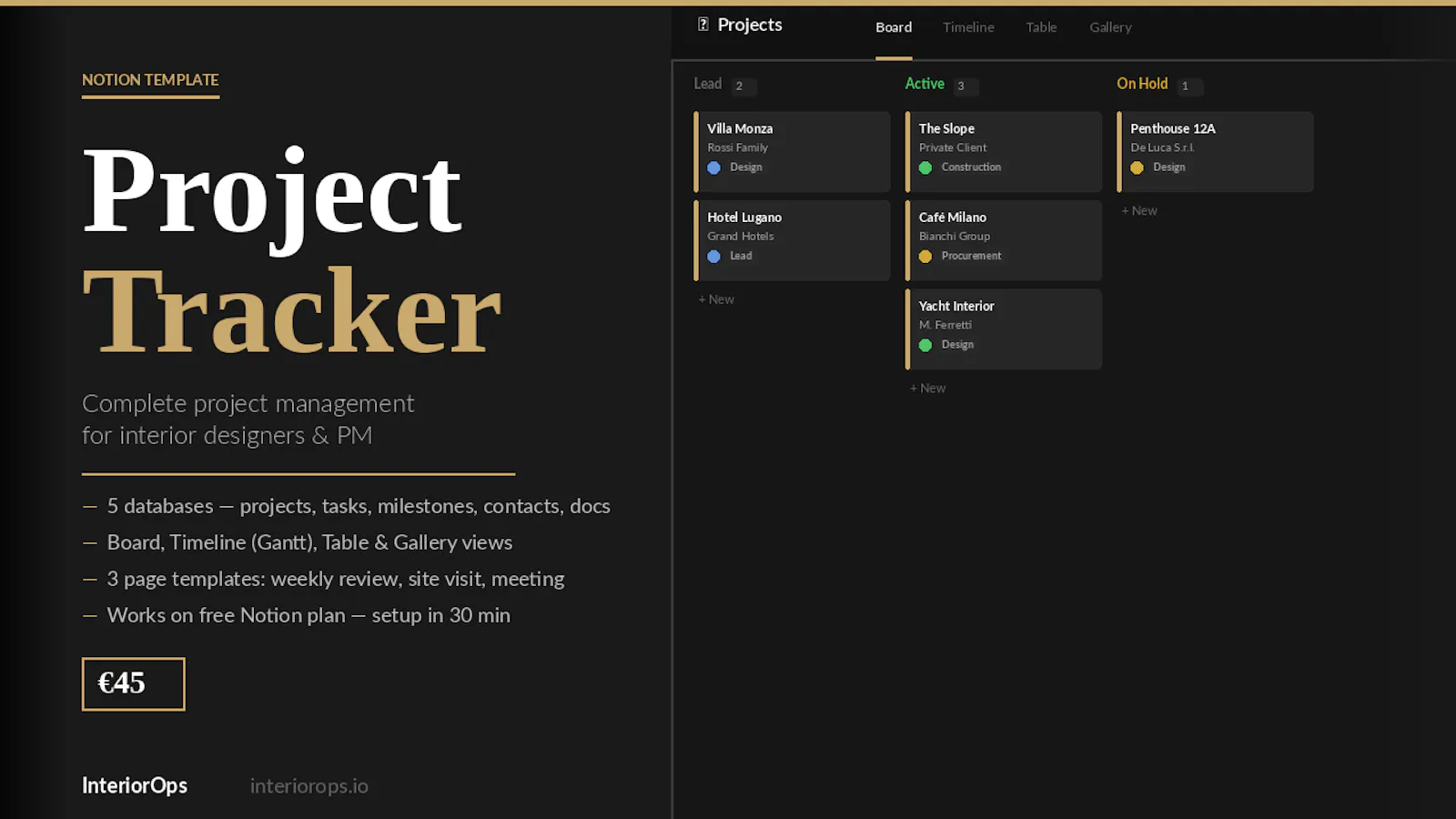Click the Lead column count badge 2
This screenshot has height=819, width=1456.
(743, 86)
